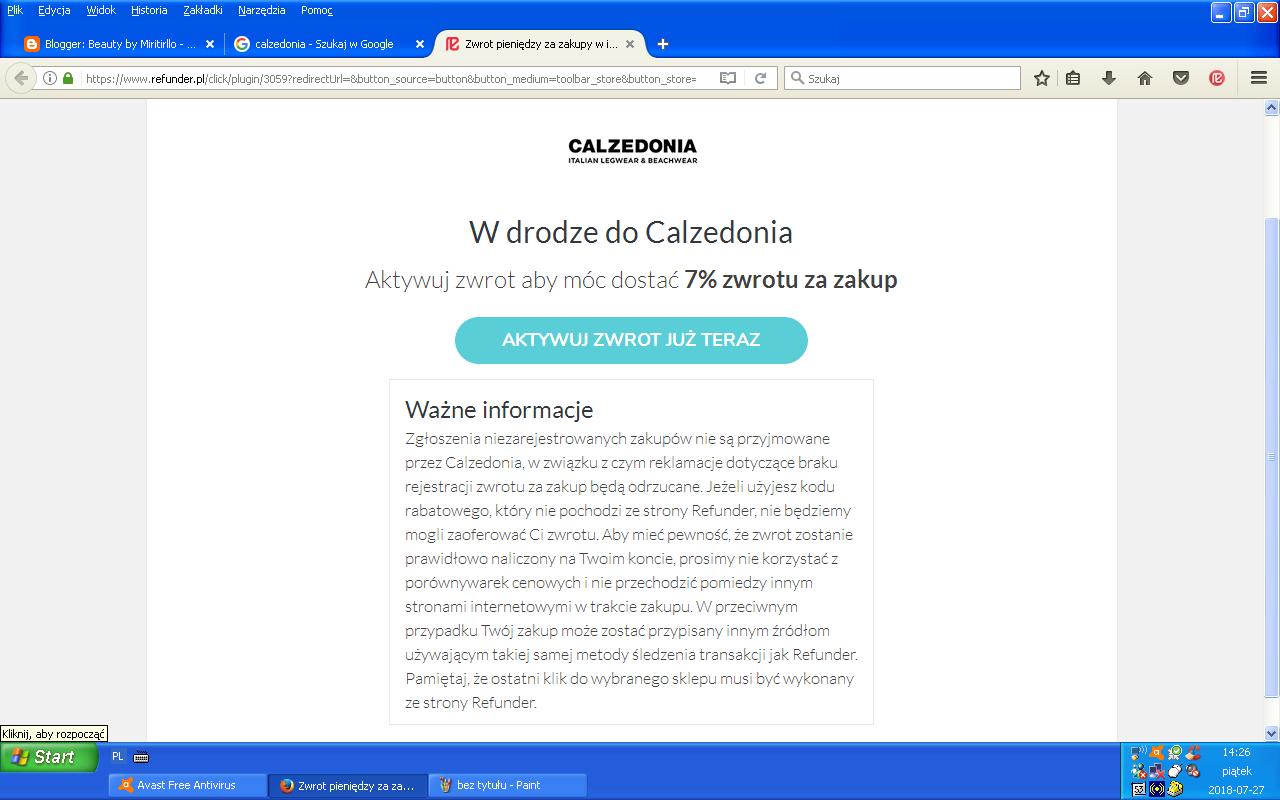Click the W drodze do Calzedonia heading
The width and height of the screenshot is (1280, 800).
pos(631,232)
